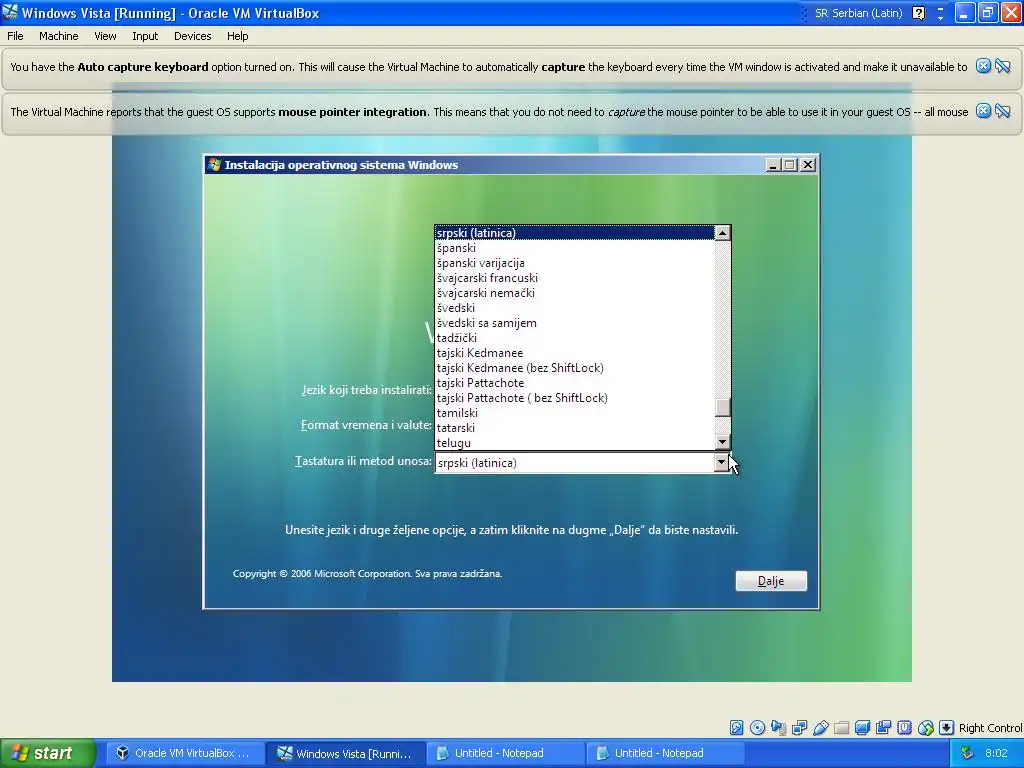Screen dimensions: 1024x768
Task: Select tadžički keyboard layout
Action: point(575,338)
